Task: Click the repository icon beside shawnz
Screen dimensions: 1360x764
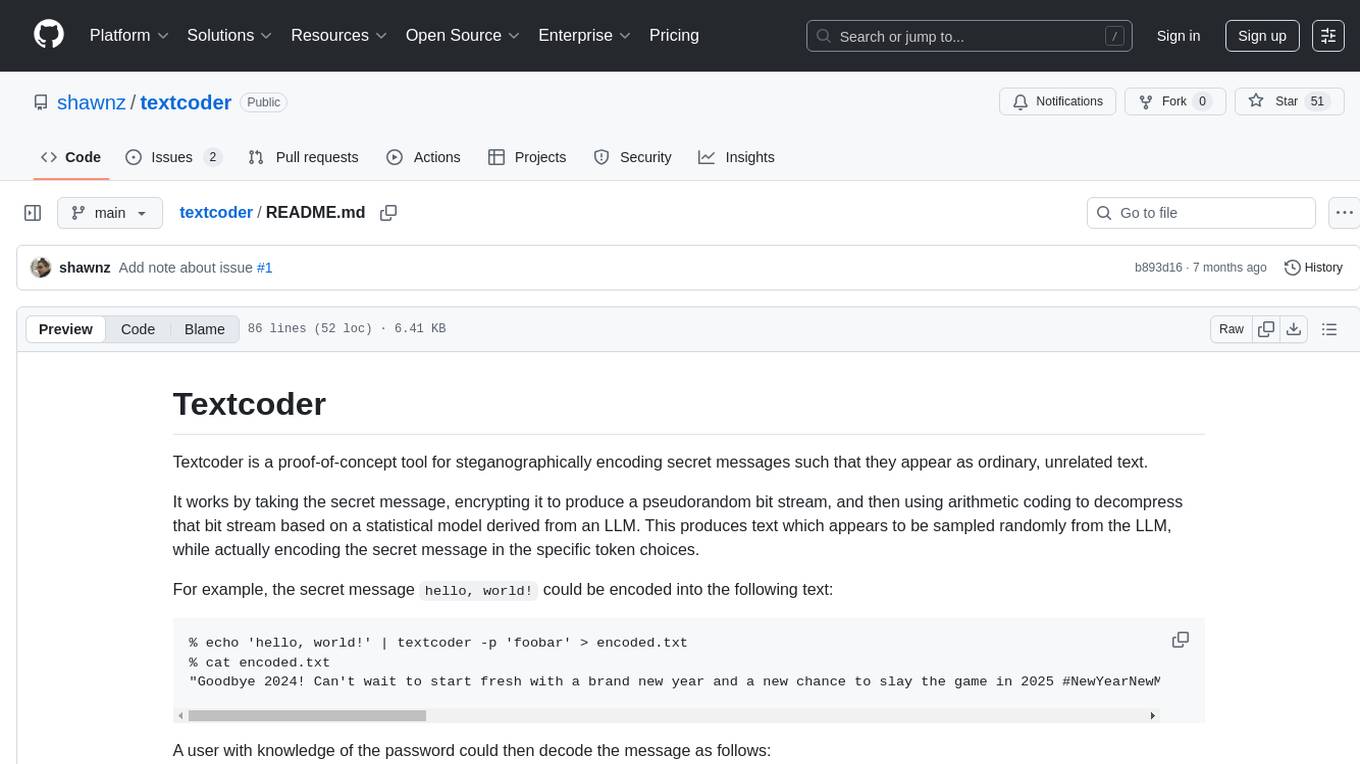Action: [40, 102]
